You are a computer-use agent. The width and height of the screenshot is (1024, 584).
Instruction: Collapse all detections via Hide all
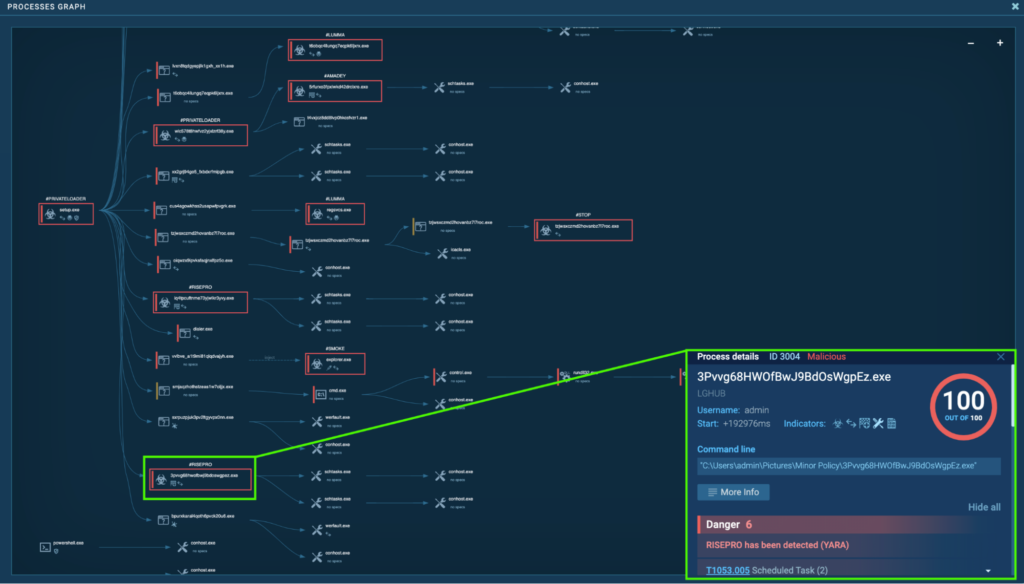tap(983, 507)
